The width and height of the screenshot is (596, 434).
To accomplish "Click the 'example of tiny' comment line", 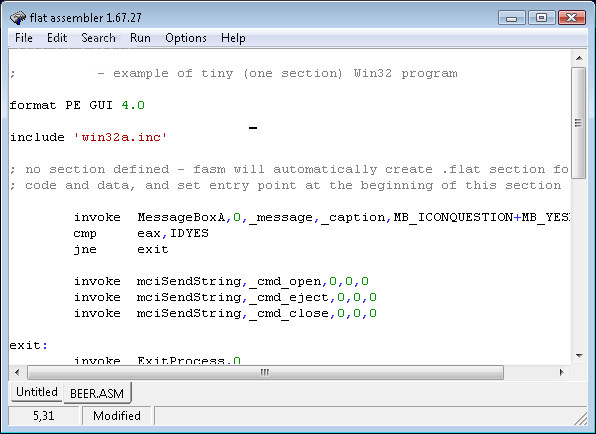I will 234,73.
